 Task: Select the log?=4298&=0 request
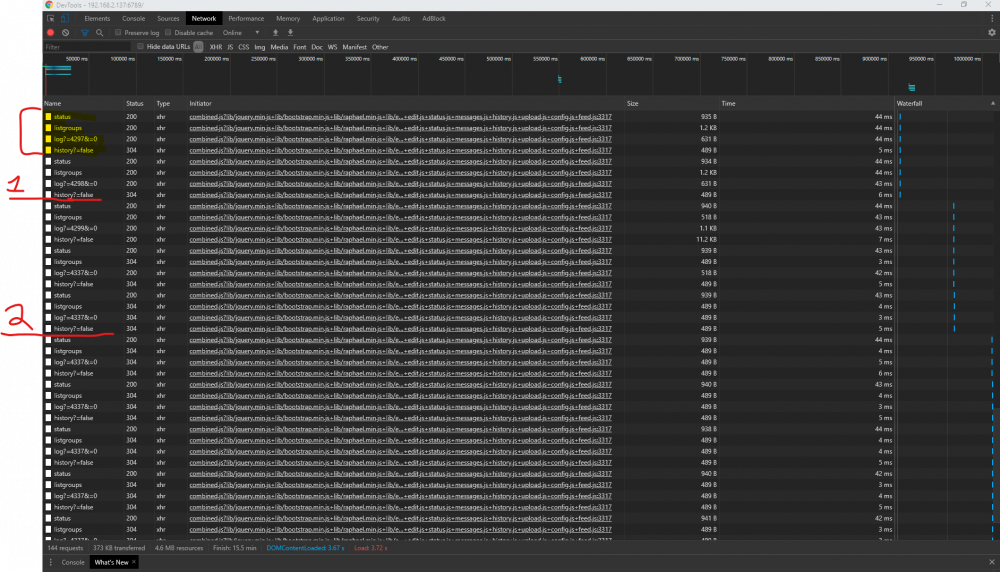pyautogui.click(x=75, y=184)
